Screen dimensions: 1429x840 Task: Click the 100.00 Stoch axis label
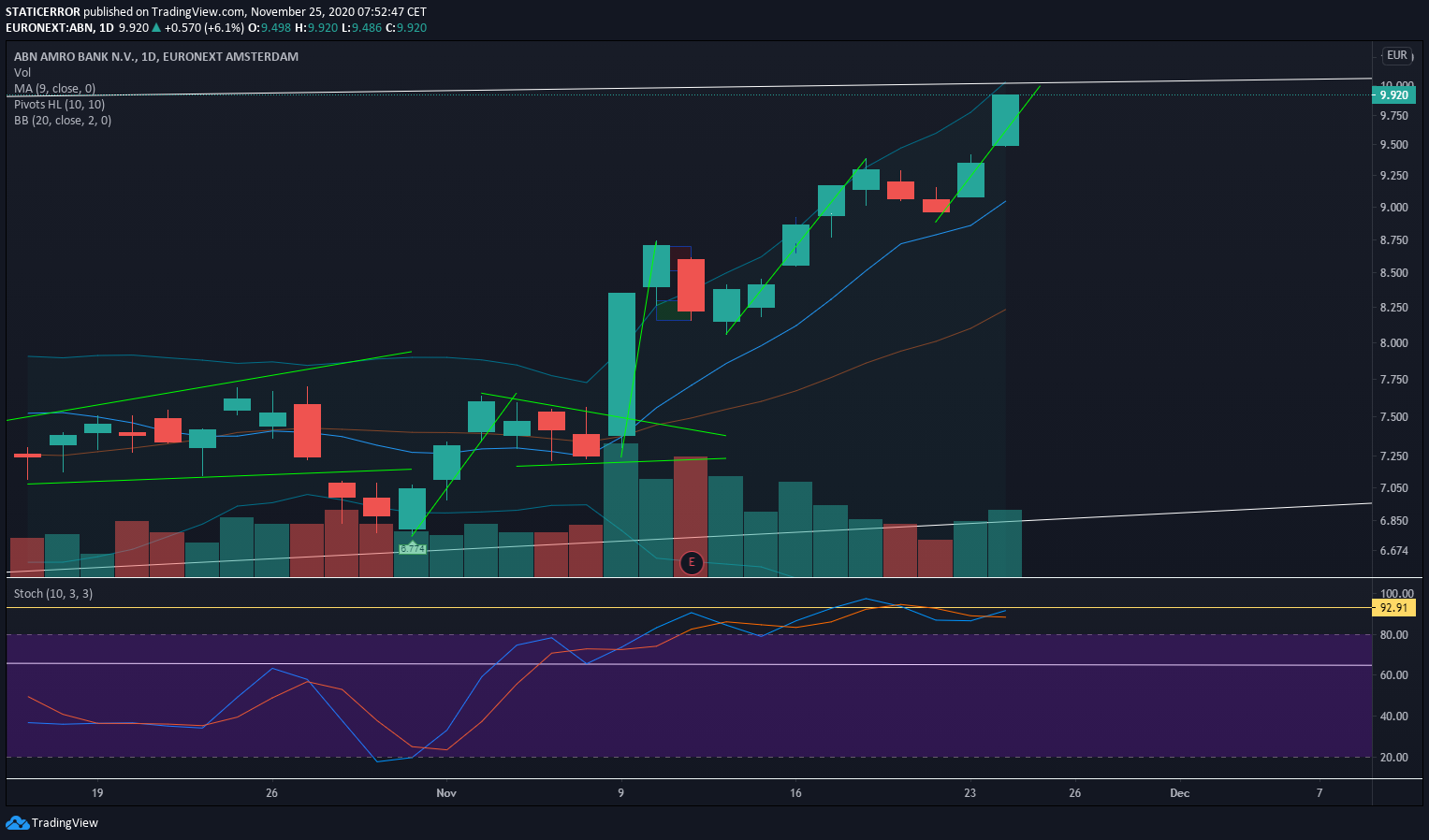[1396, 594]
